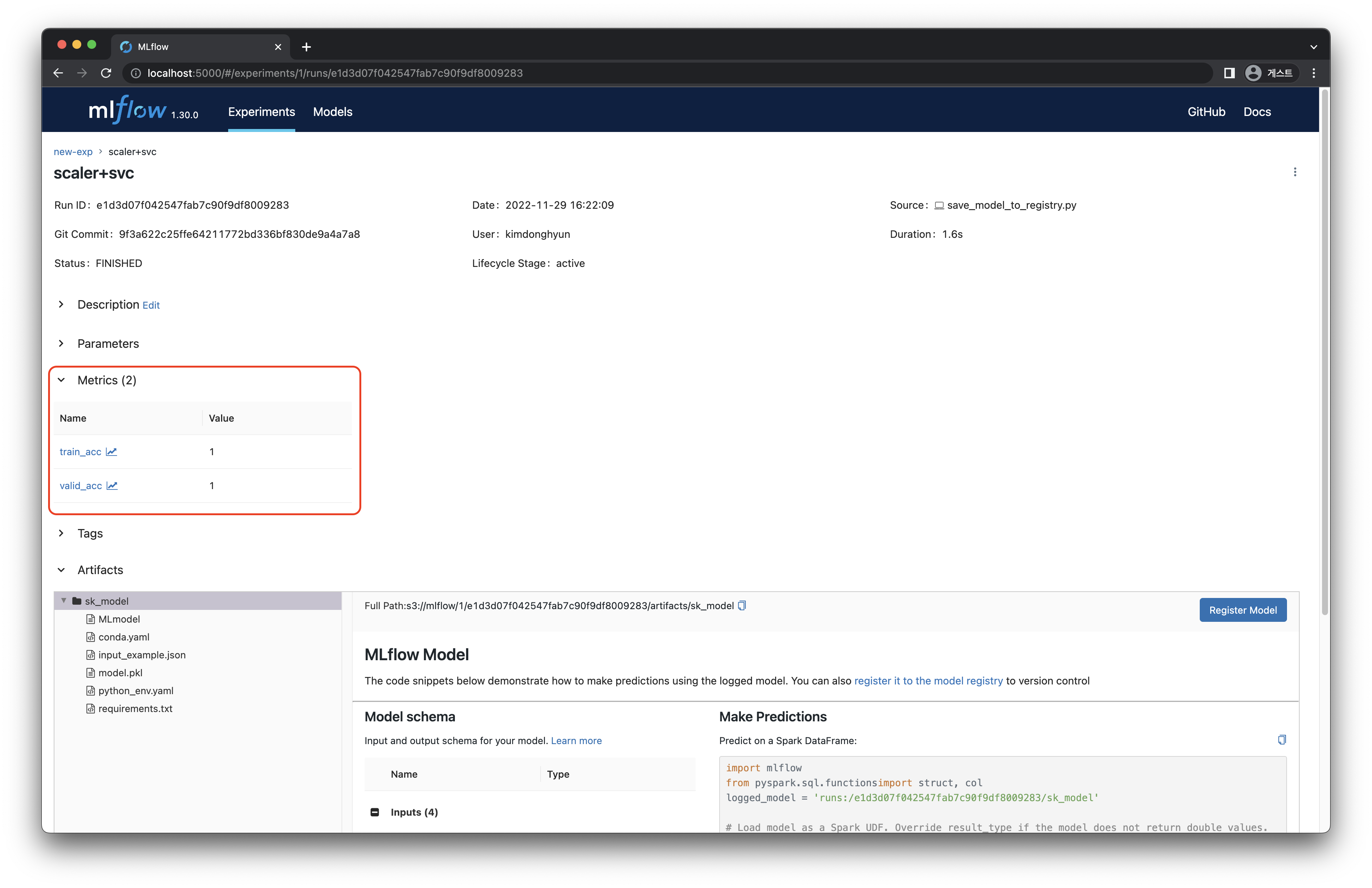Toggle collapse the Metrics section
1372x888 pixels.
coord(62,380)
